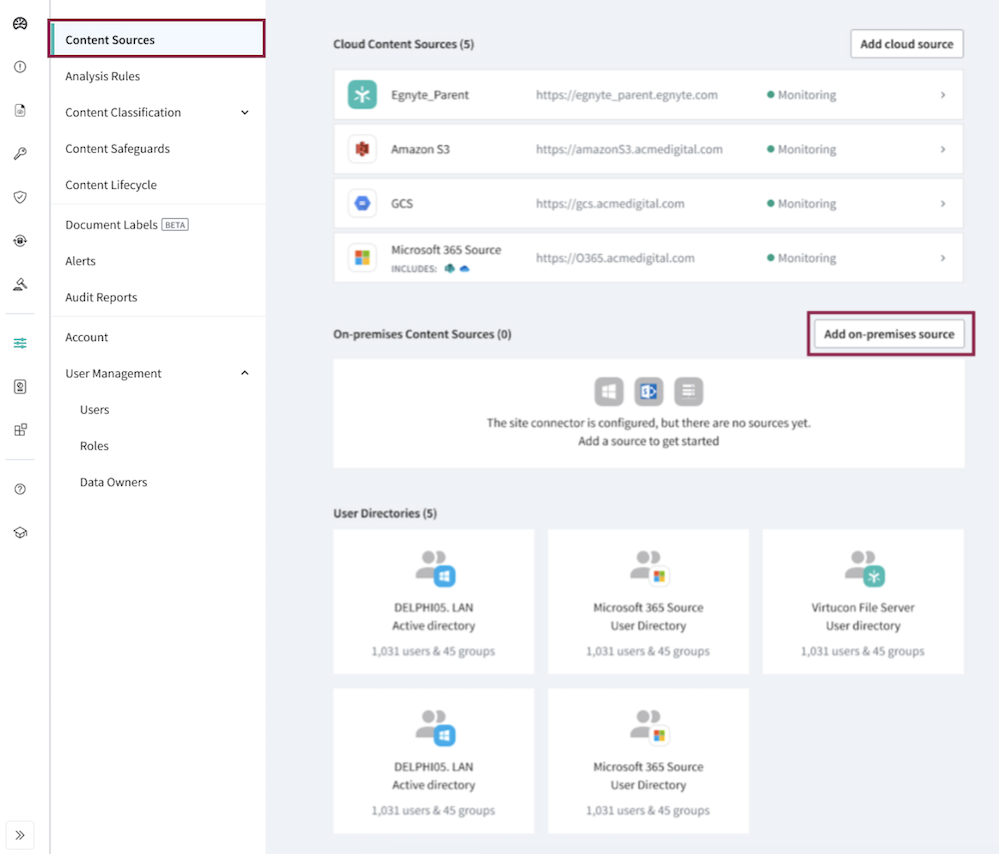Click the Add on-premises source button
The height and width of the screenshot is (854, 999).
click(x=889, y=334)
